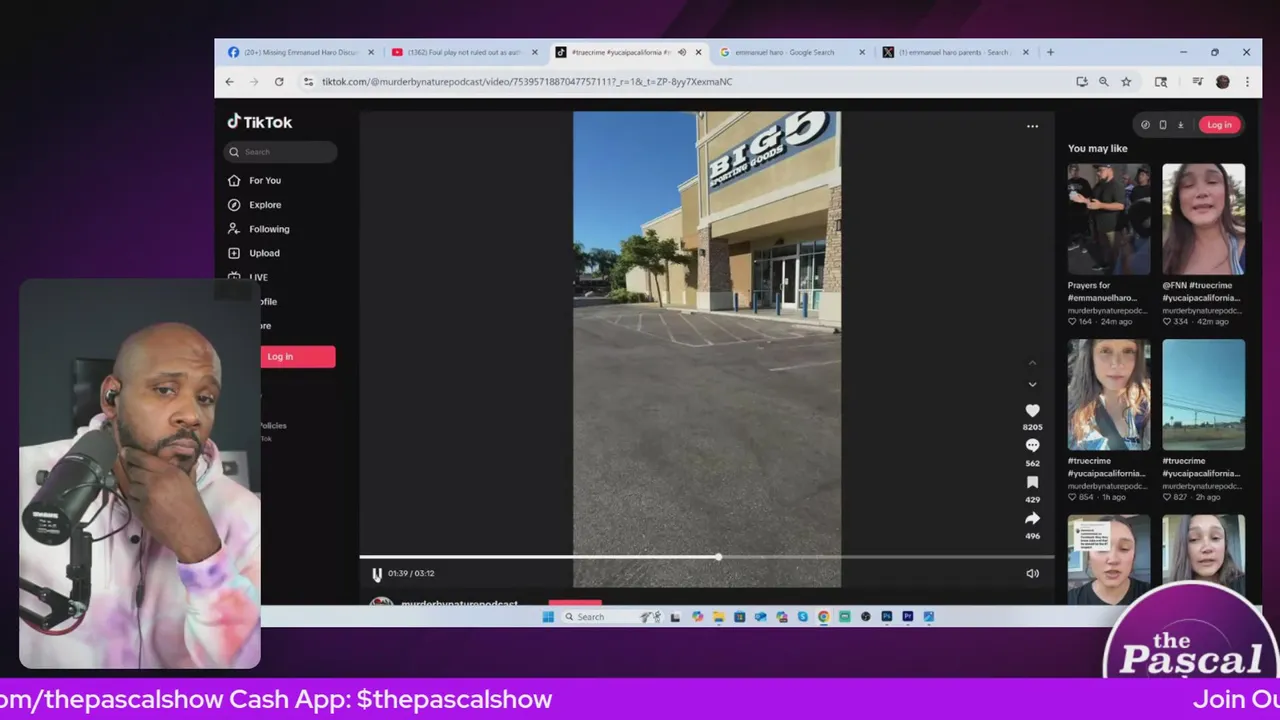
Task: Open File Explorer from taskbar
Action: 718,617
